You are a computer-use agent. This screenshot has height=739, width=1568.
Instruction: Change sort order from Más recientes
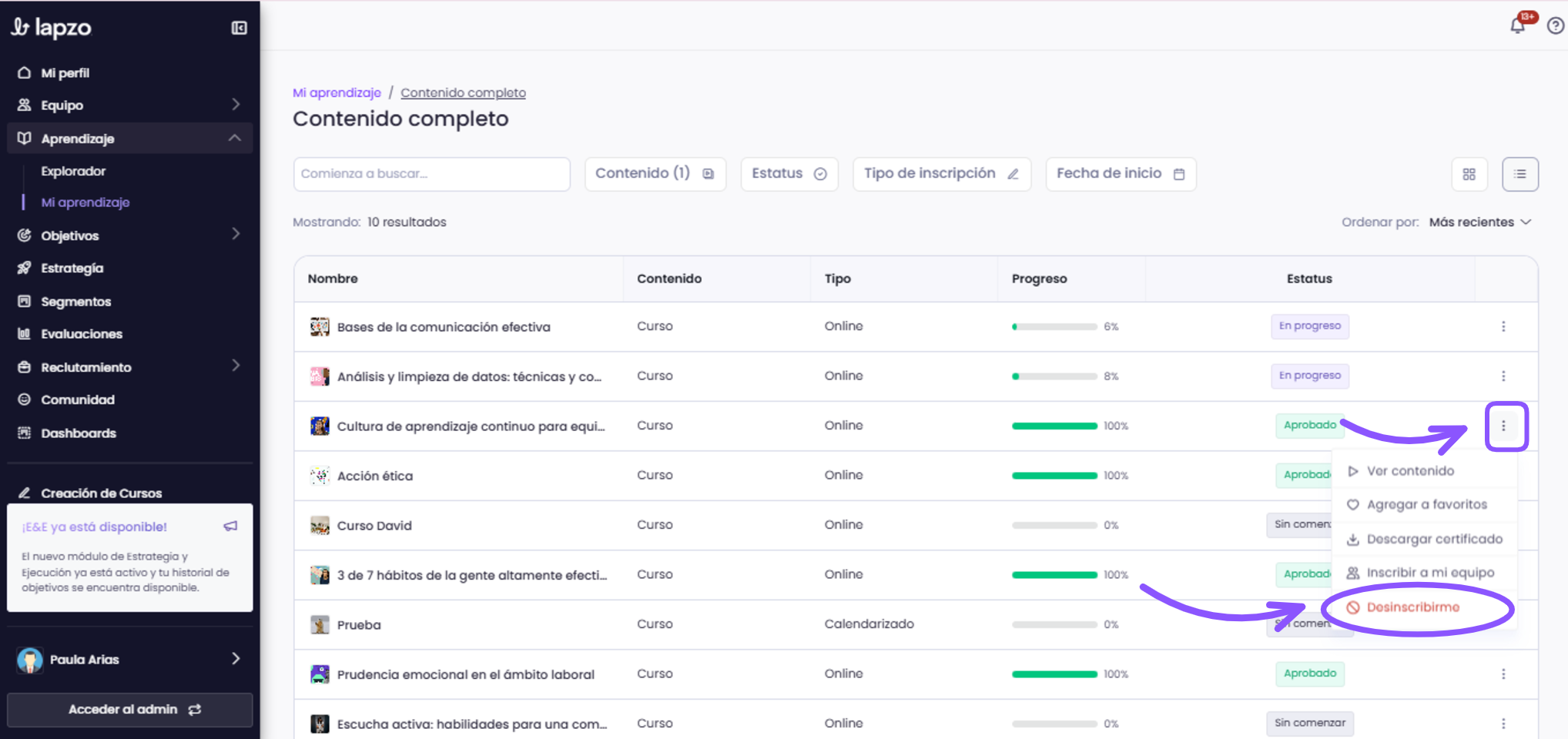(1480, 222)
